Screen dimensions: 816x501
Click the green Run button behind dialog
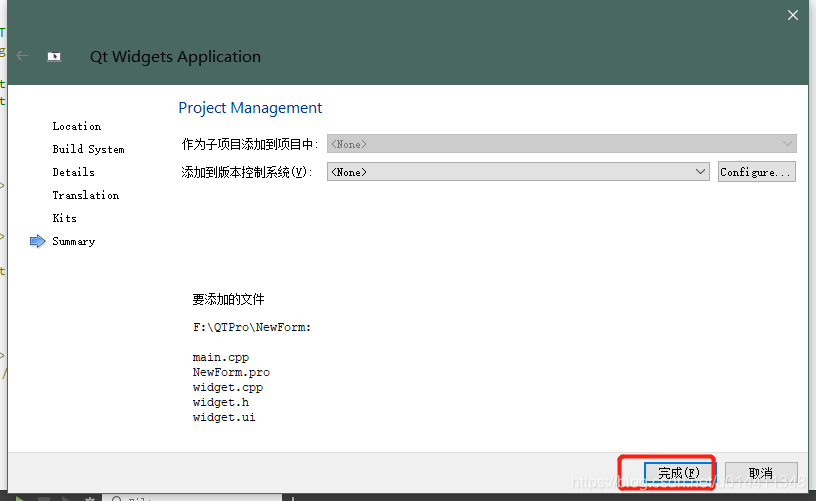(19, 498)
